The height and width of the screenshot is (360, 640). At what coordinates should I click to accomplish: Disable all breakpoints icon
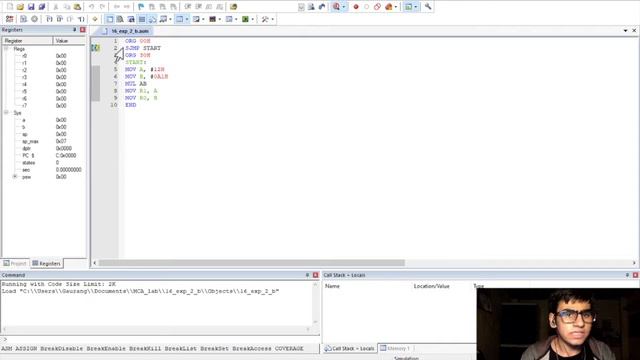[x=378, y=7]
